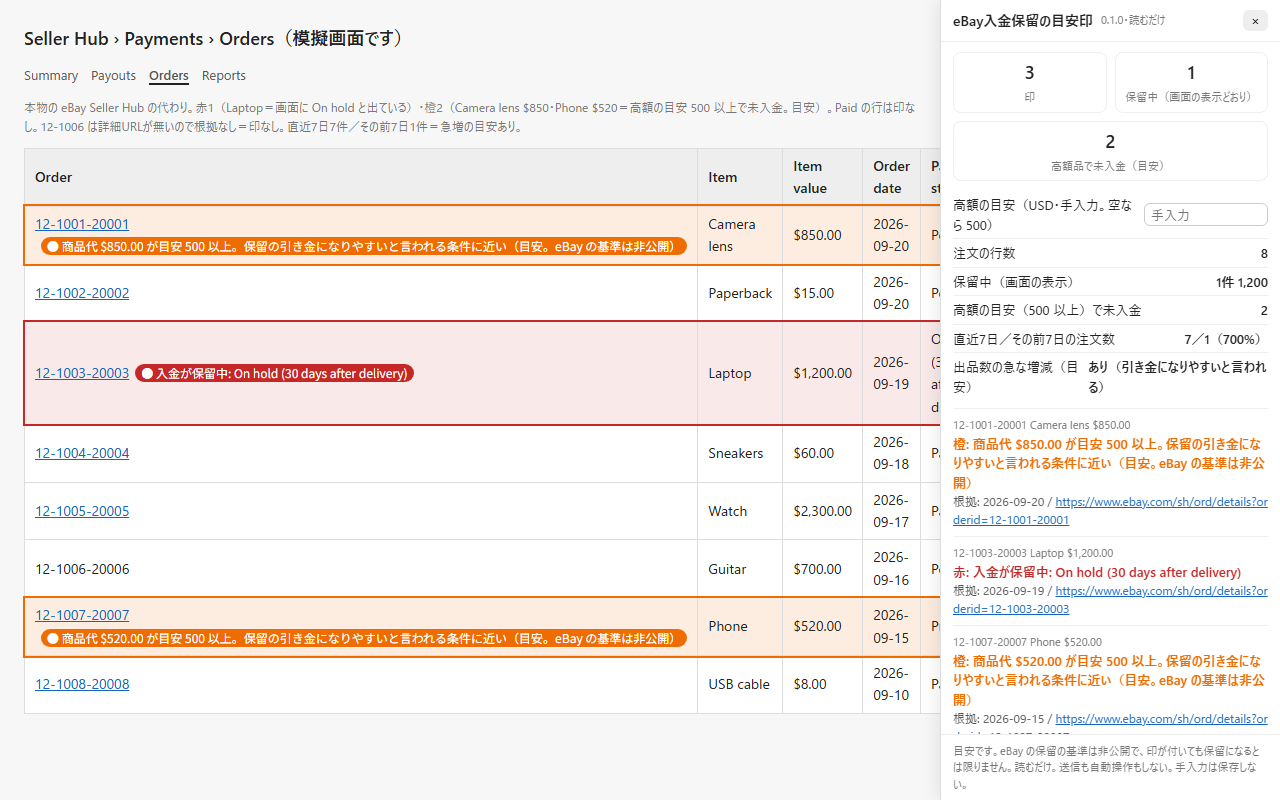
Task: Click the '保留中（画面の表示）' stat row
Action: pyautogui.click(x=1110, y=282)
